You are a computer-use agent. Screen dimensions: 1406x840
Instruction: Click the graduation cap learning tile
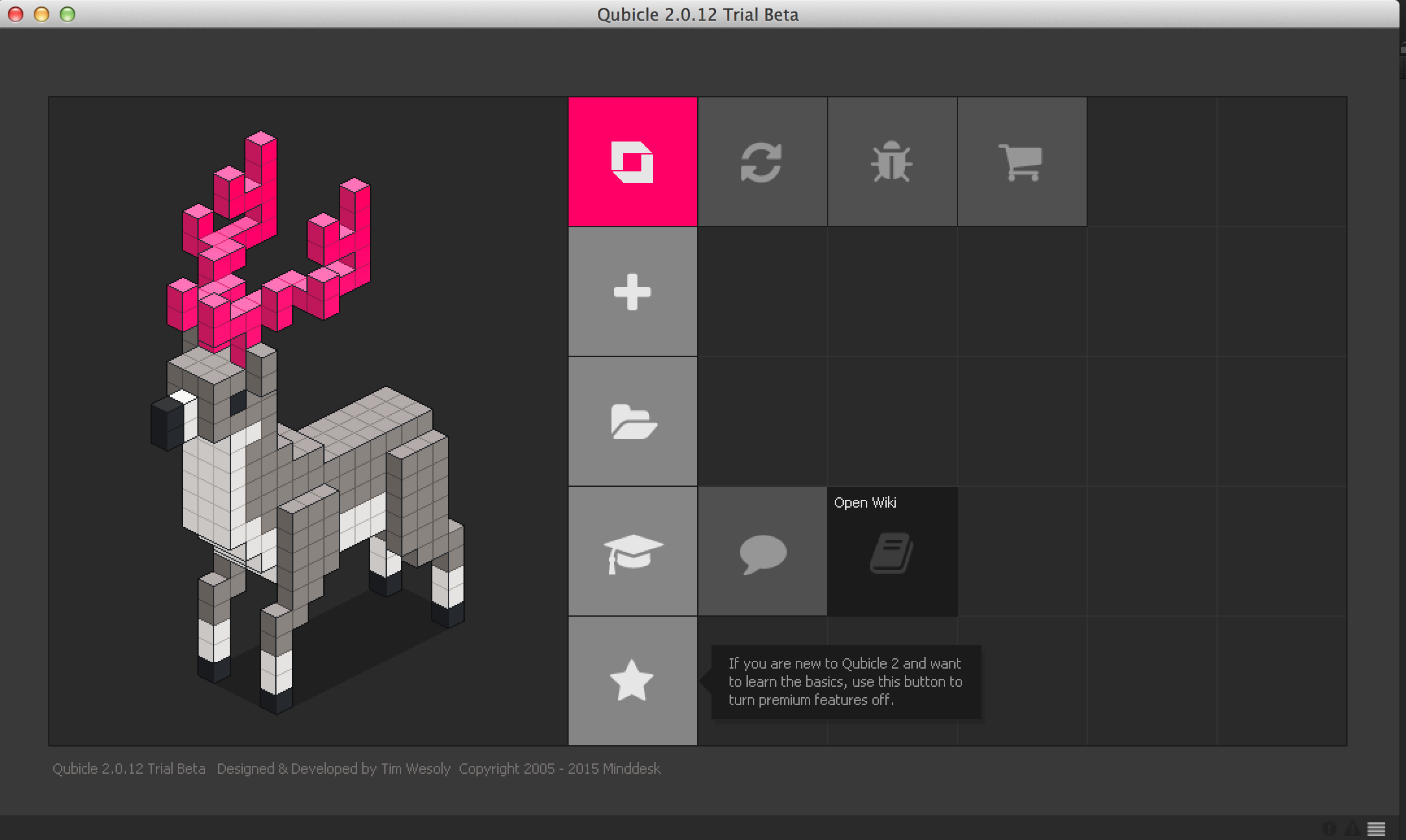click(x=632, y=551)
